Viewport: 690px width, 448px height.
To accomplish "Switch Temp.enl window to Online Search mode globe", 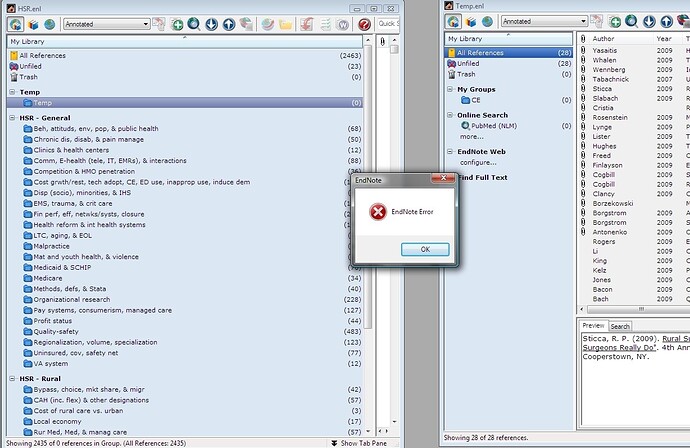I will (487, 22).
